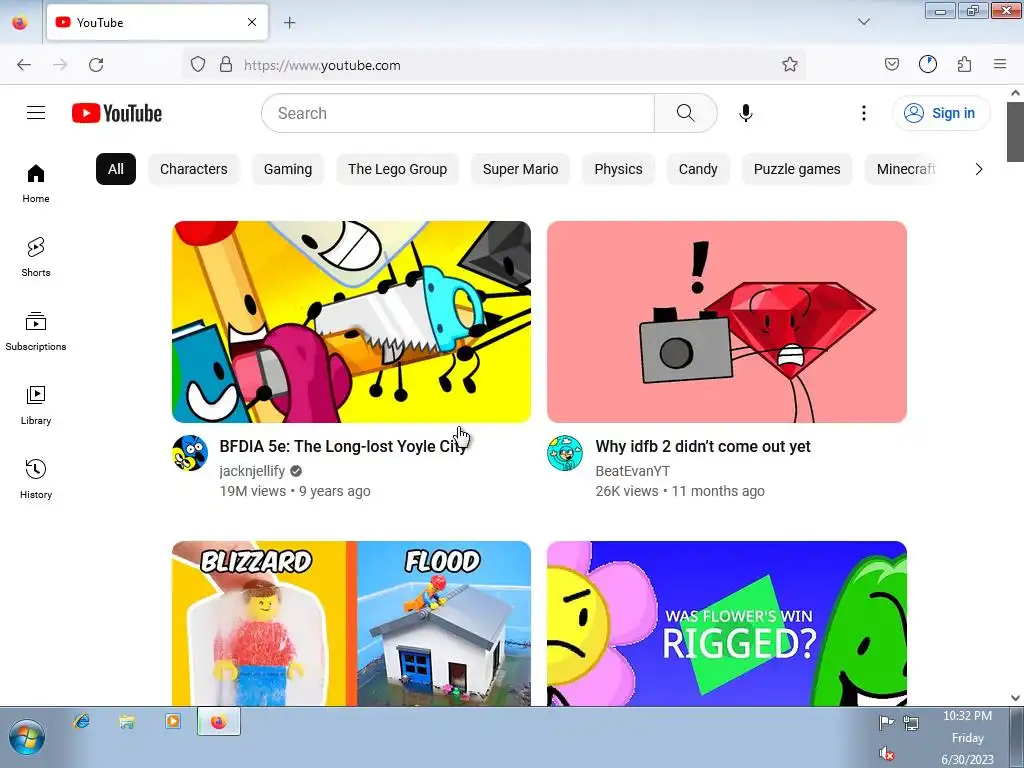1024x768 pixels.
Task: Bookmark this page with the star icon
Action: pos(790,65)
